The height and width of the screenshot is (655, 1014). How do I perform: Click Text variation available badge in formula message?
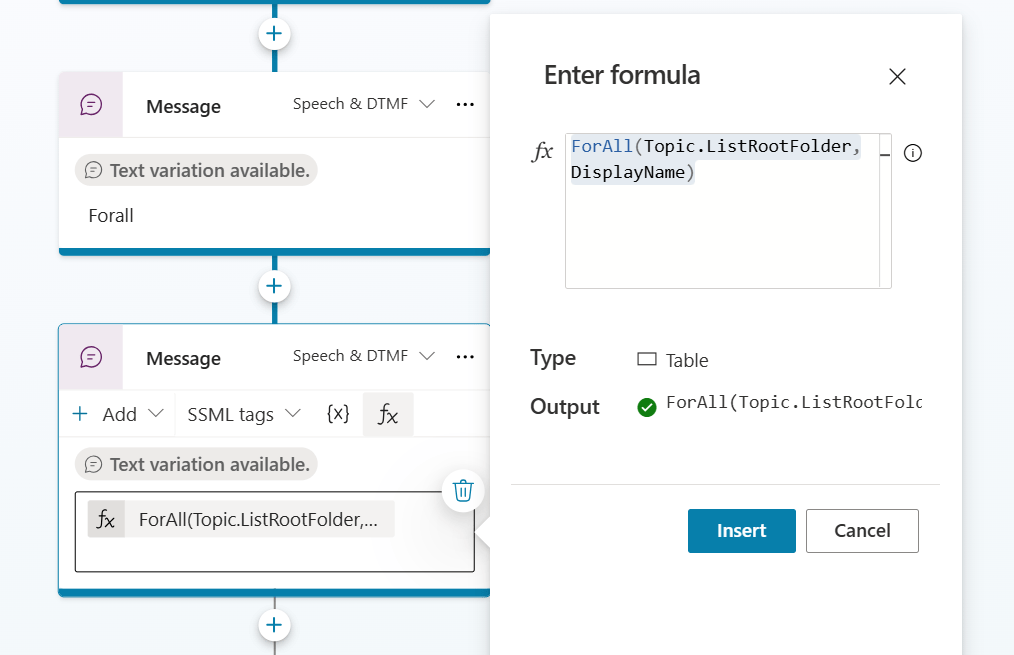pos(196,464)
